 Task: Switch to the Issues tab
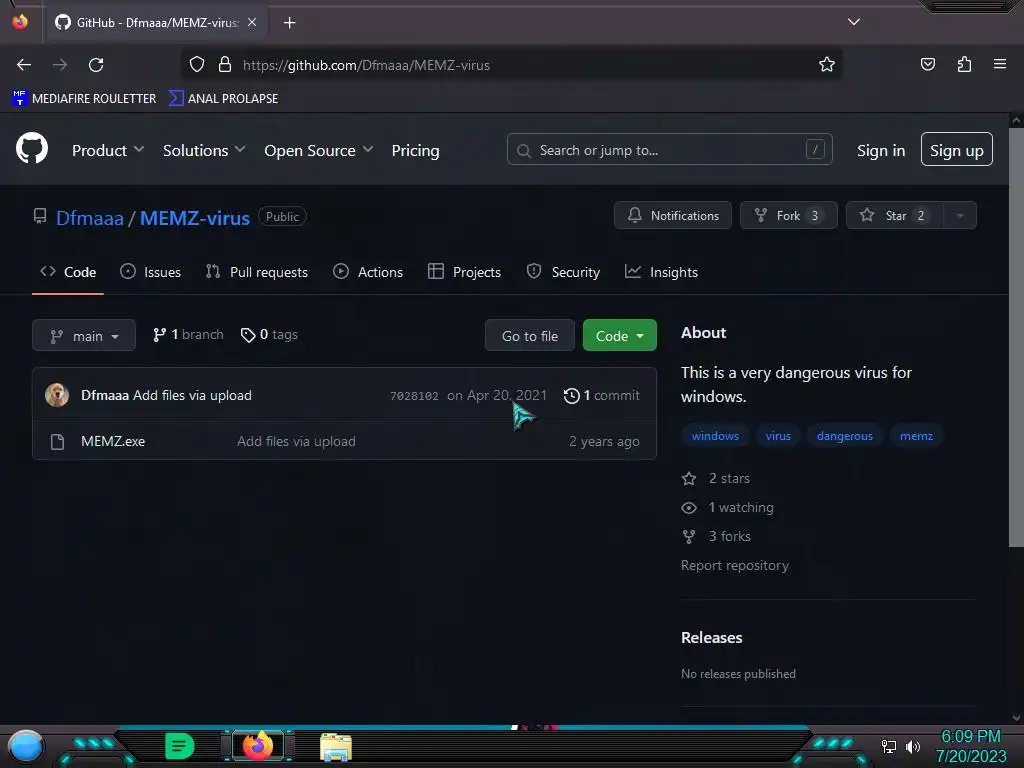pyautogui.click(x=150, y=272)
